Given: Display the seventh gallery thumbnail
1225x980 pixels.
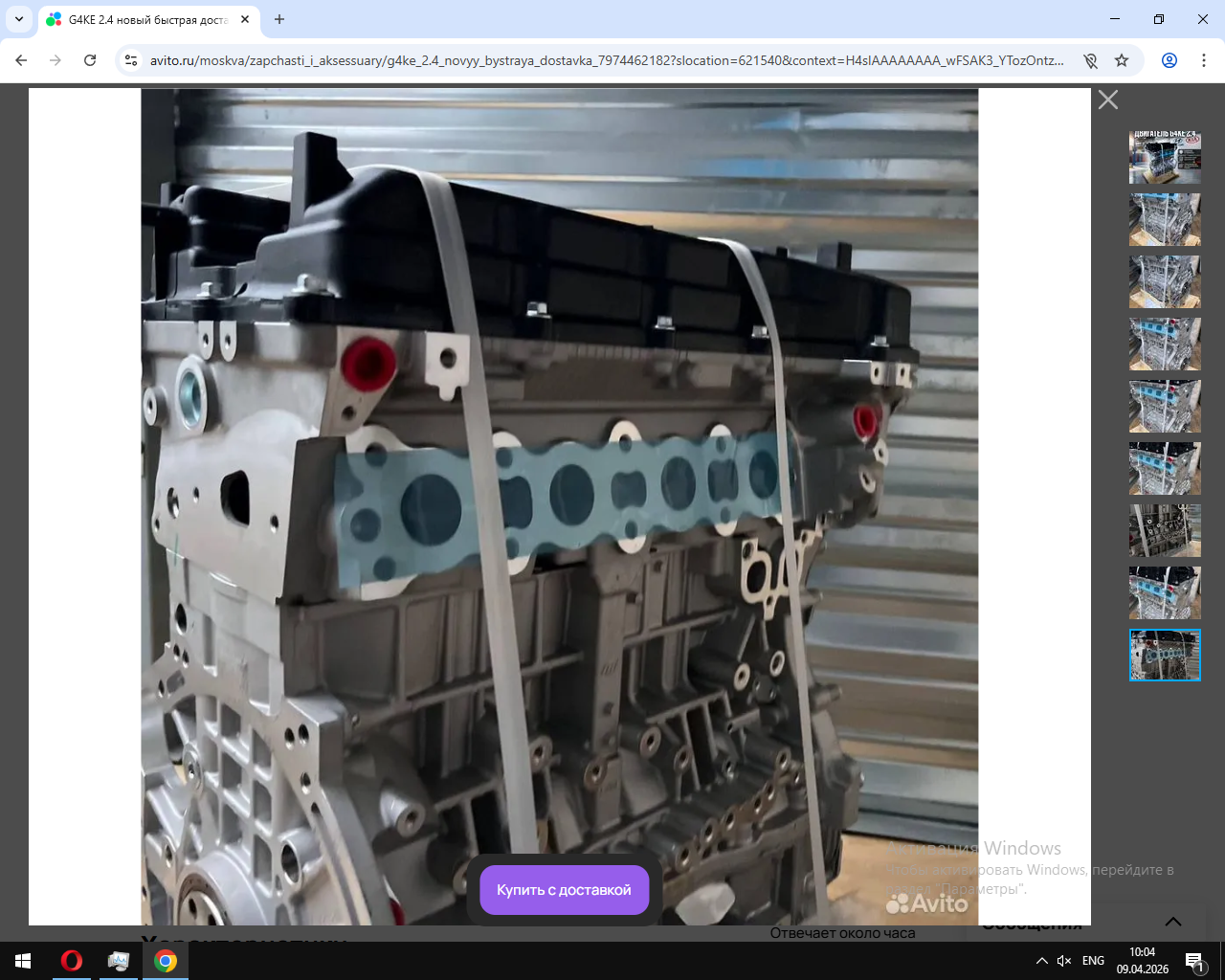Looking at the screenshot, I should pos(1165,530).
